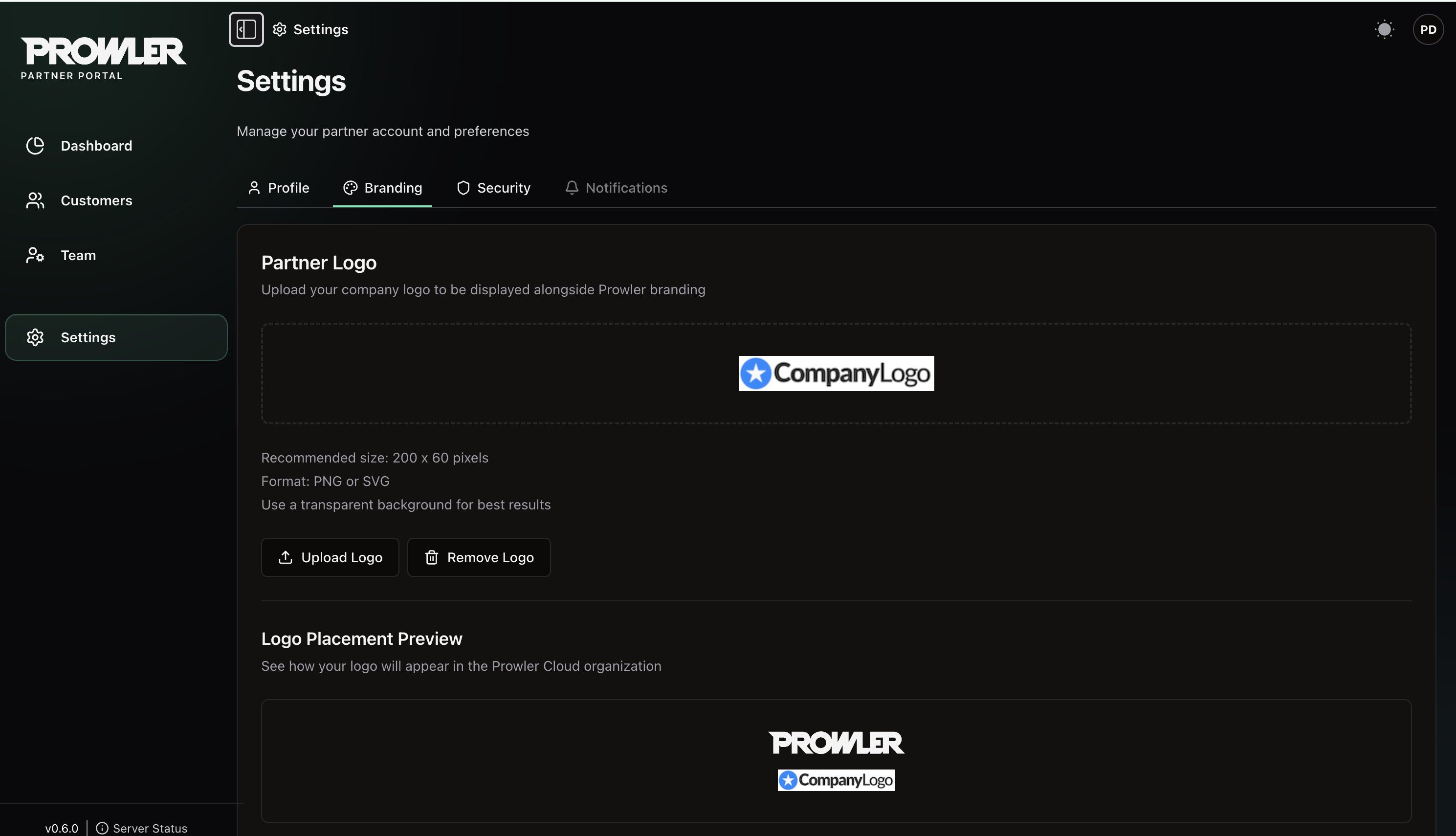Click 'See how your logo will appear' text
Viewport: 1456px width, 836px height.
pos(461,666)
